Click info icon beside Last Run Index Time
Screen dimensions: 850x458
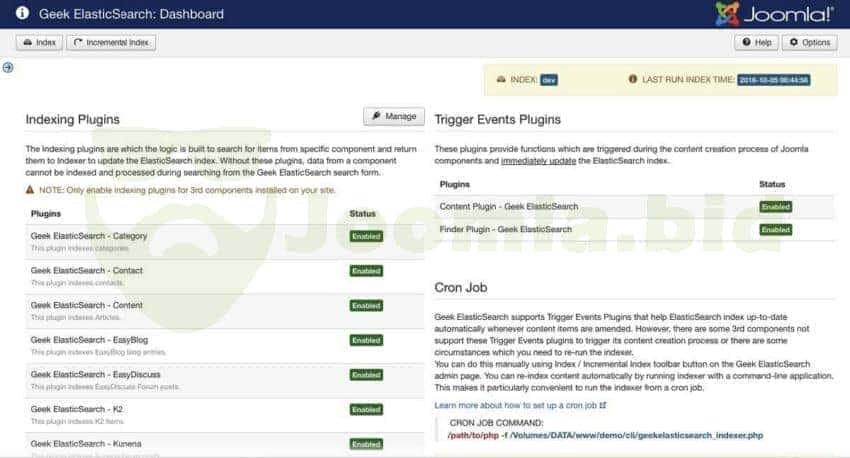[633, 79]
